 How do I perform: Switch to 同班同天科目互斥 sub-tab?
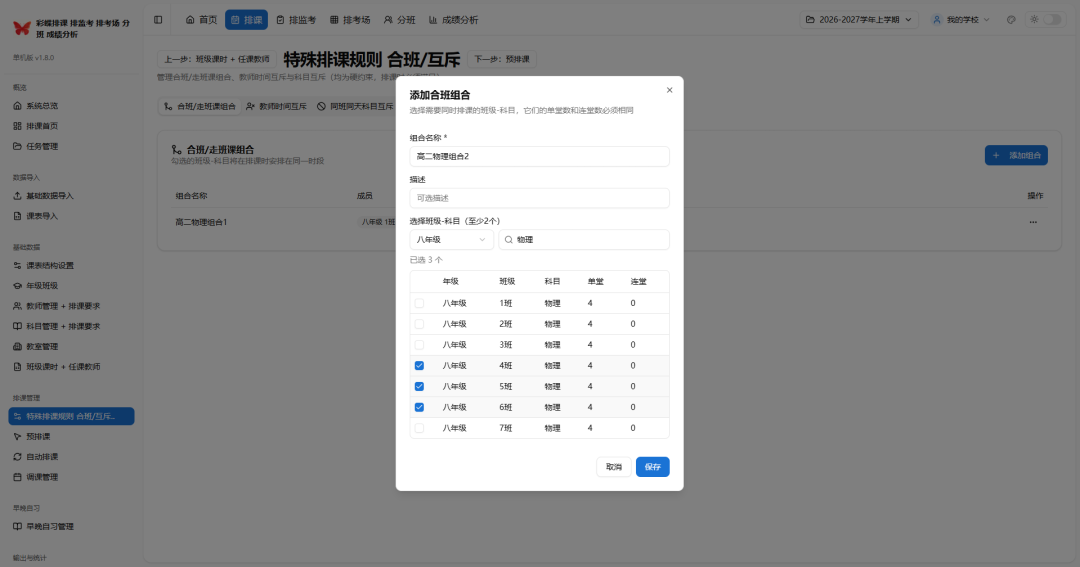(x=355, y=106)
